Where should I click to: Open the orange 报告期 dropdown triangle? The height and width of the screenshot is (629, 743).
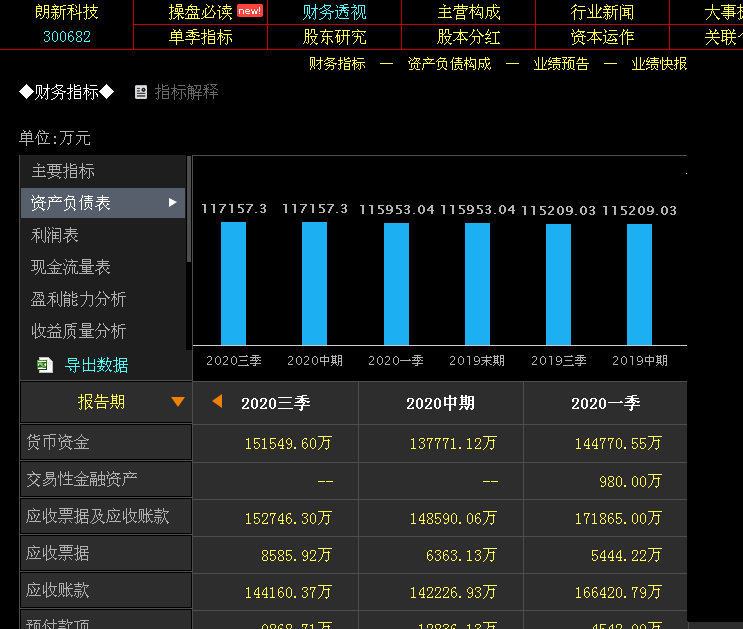(x=178, y=402)
